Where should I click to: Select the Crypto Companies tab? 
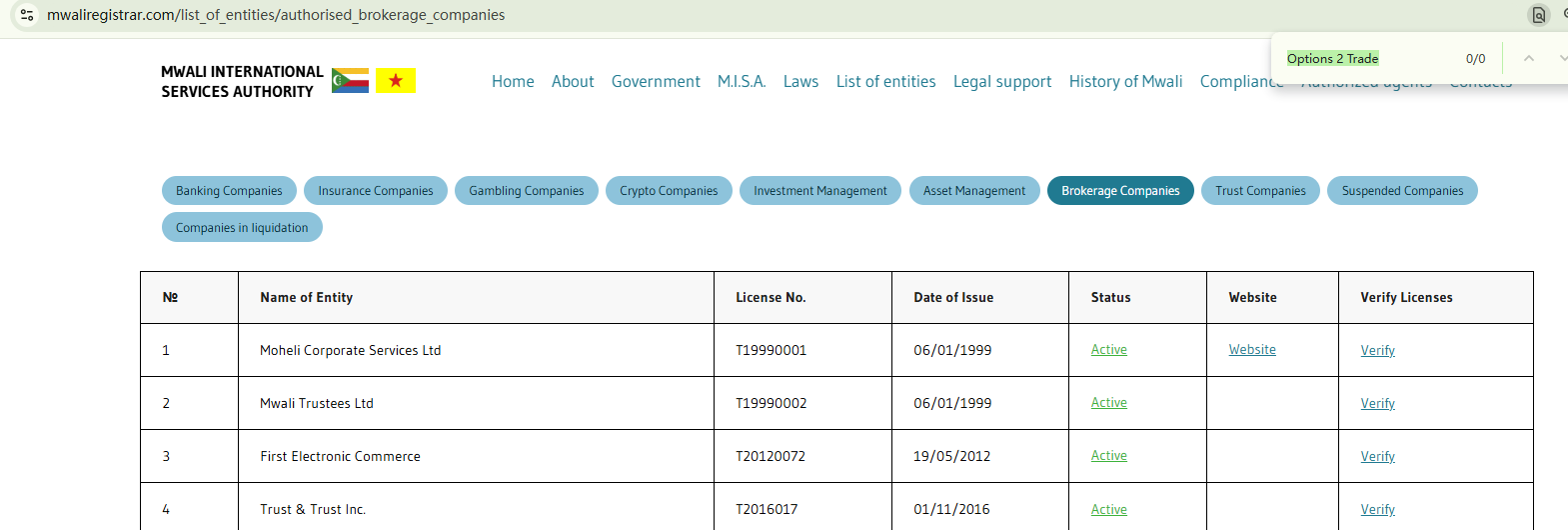pyautogui.click(x=669, y=191)
